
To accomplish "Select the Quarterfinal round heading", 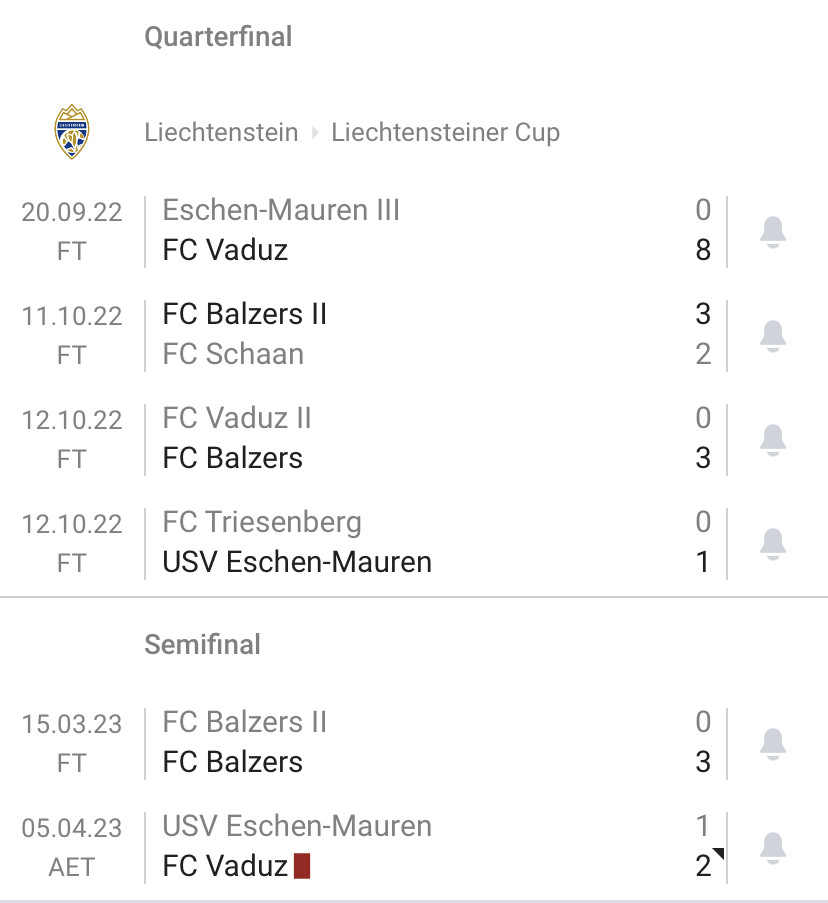I will (x=218, y=37).
